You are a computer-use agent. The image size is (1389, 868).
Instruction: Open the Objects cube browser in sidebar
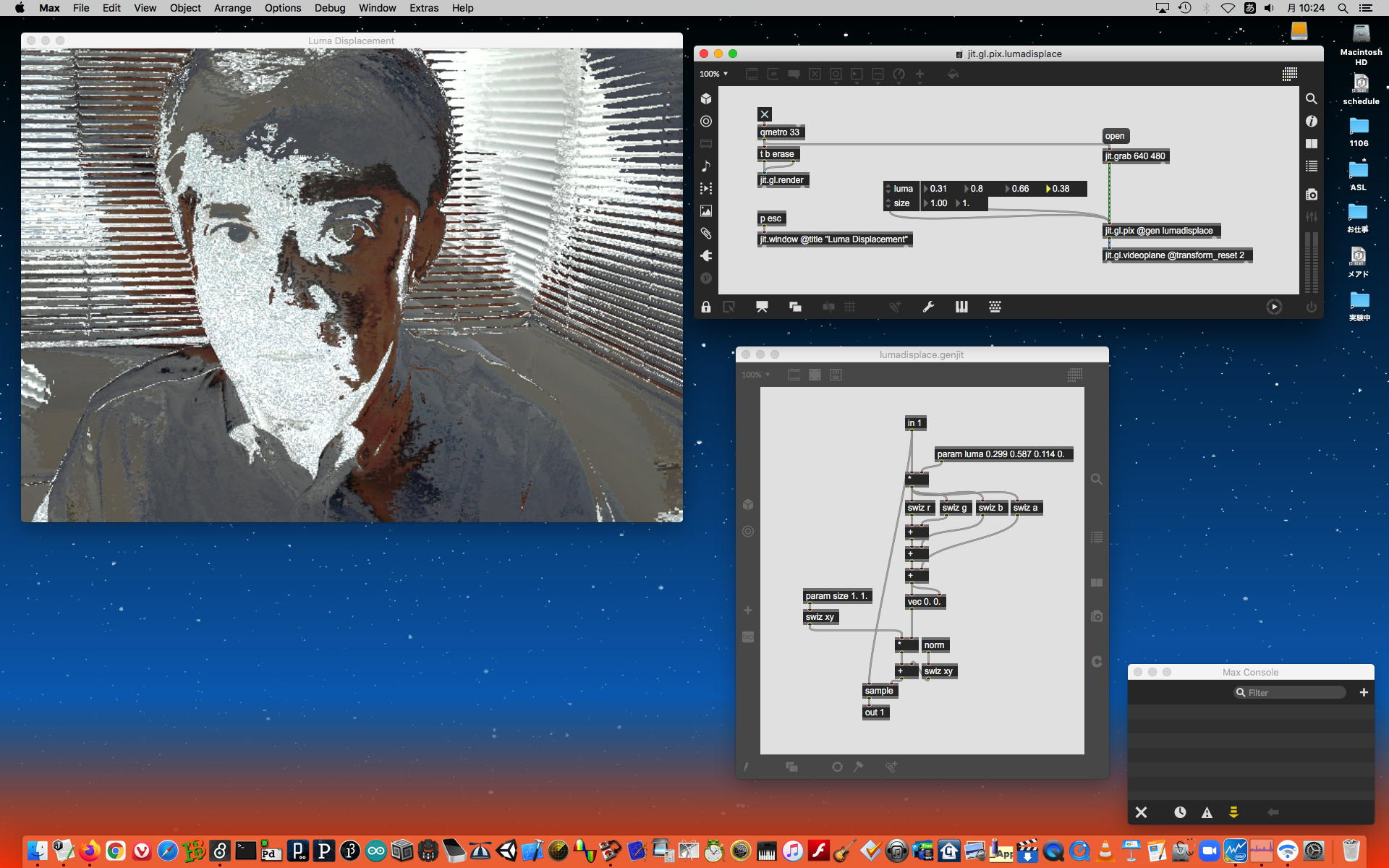tap(706, 99)
